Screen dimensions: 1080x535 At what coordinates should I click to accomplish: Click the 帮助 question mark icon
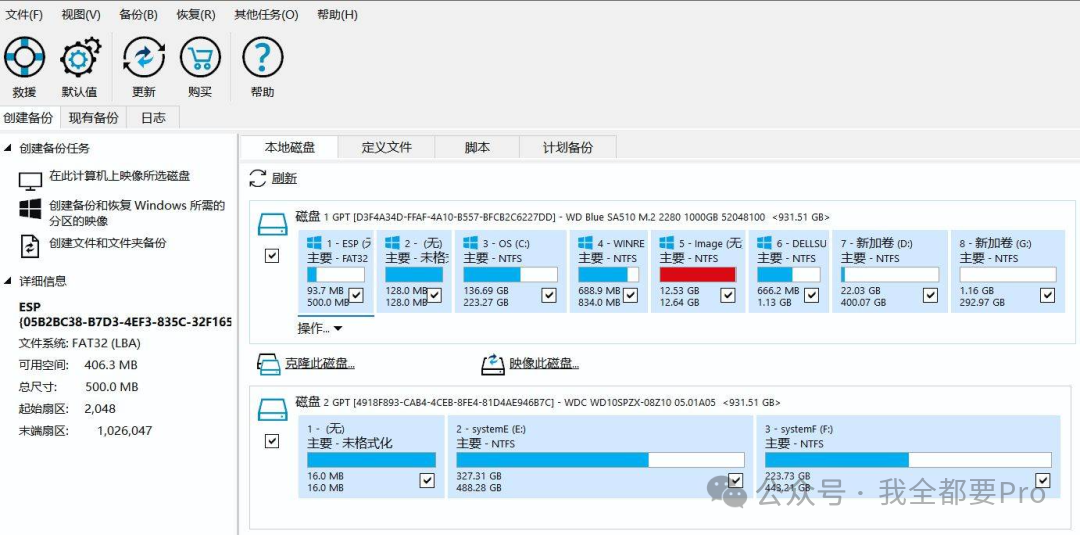pos(262,58)
